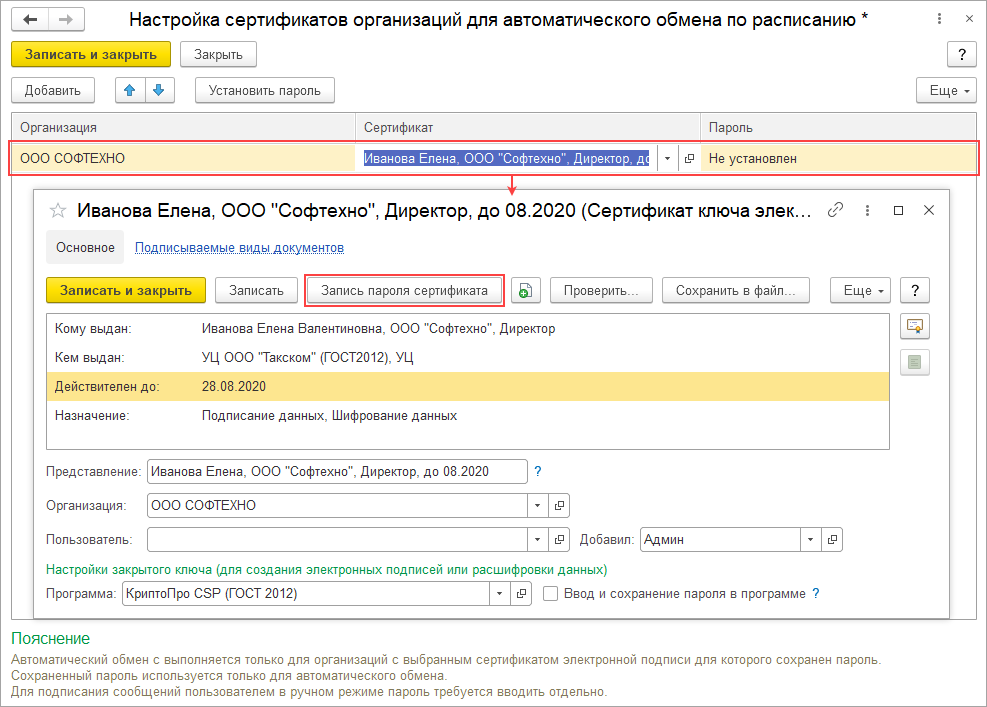This screenshot has width=987, height=707.
Task: Open the Добавил Админ value form
Action: (x=832, y=540)
